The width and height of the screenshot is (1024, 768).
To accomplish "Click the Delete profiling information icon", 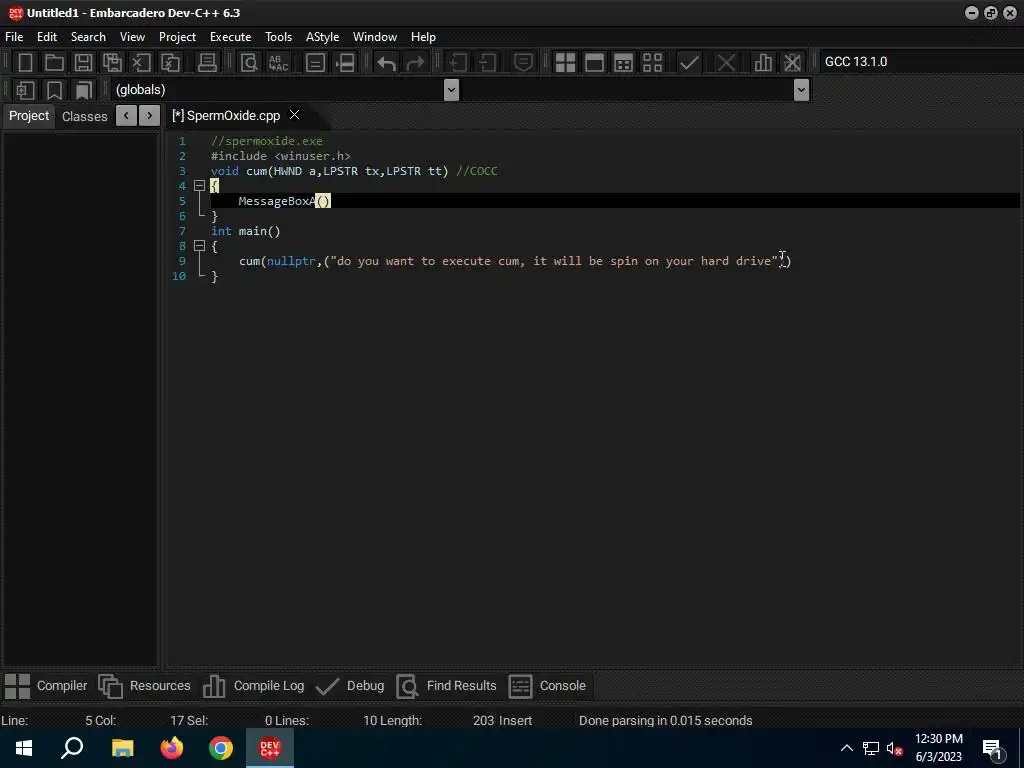I will pyautogui.click(x=792, y=63).
